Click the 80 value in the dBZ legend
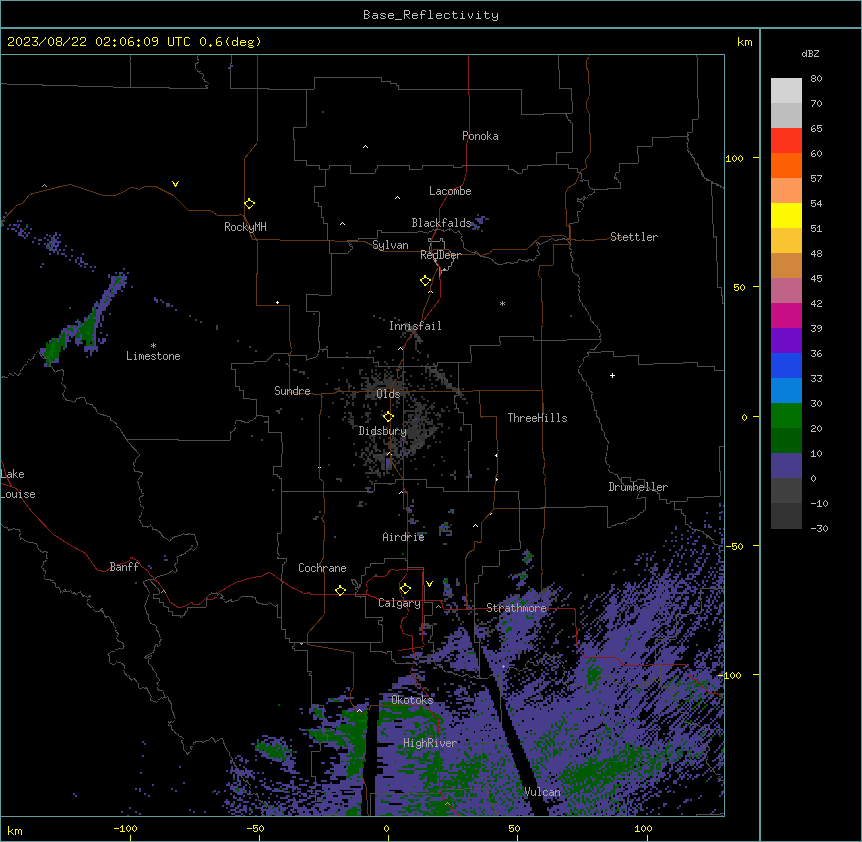 point(816,79)
